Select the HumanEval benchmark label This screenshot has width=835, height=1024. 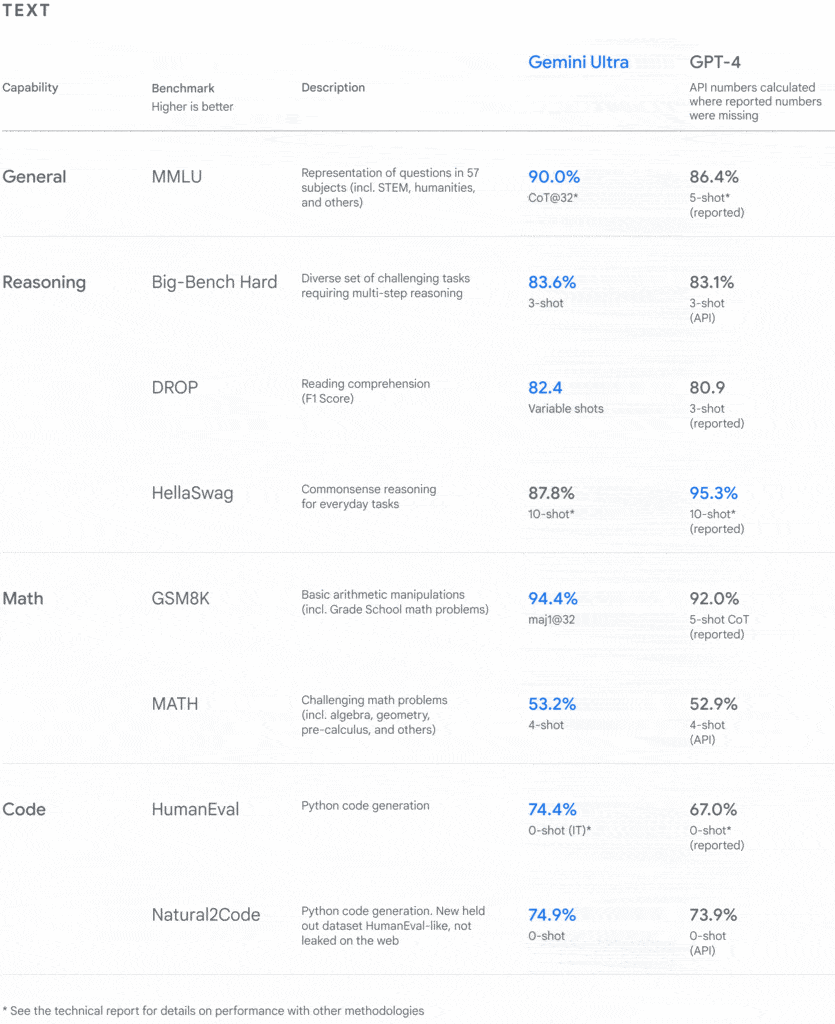click(x=195, y=810)
